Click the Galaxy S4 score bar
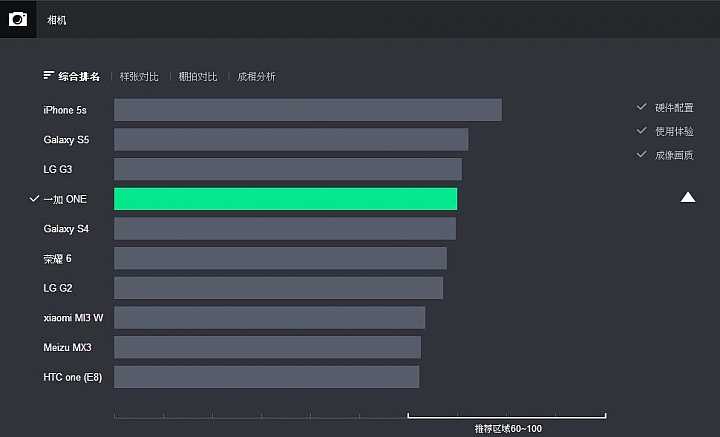 coord(285,229)
